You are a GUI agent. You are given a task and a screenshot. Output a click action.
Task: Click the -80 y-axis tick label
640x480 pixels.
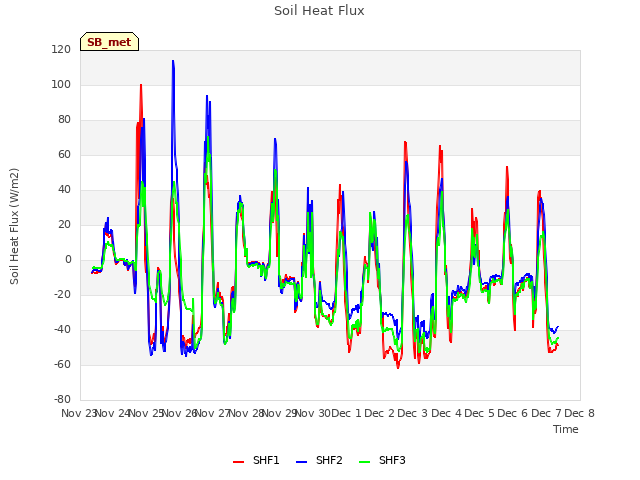(x=62, y=399)
